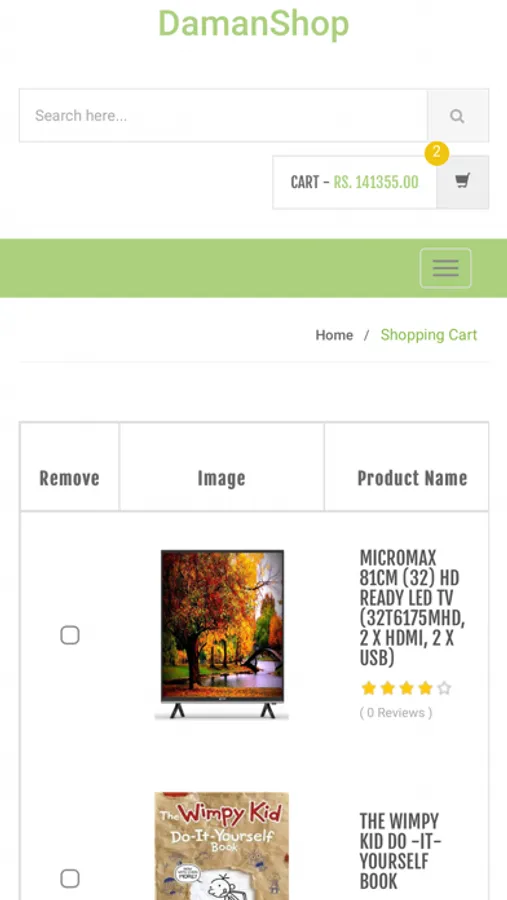Click the yellow cart item count badge
The image size is (507, 900).
(436, 153)
